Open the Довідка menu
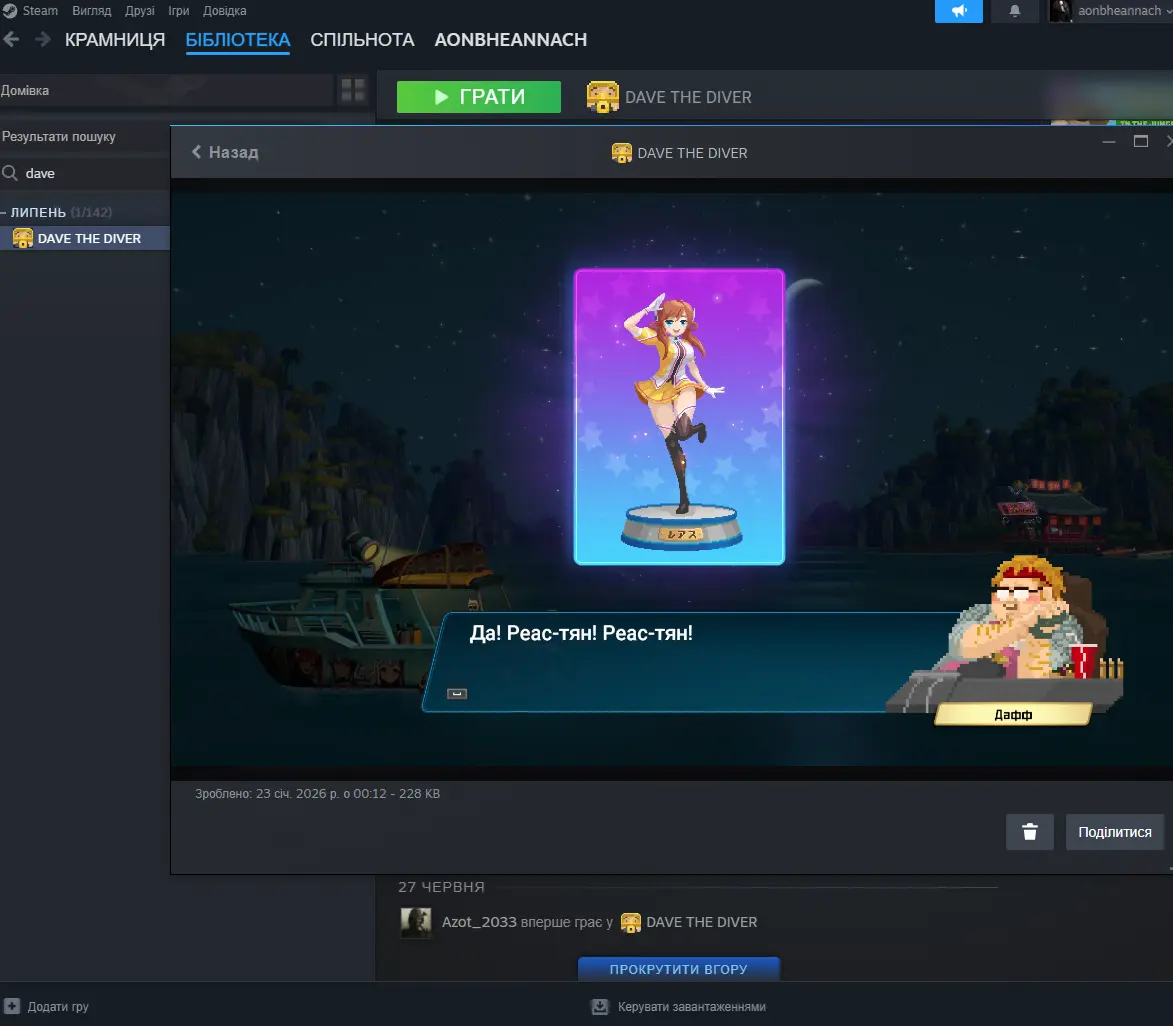 click(x=224, y=10)
